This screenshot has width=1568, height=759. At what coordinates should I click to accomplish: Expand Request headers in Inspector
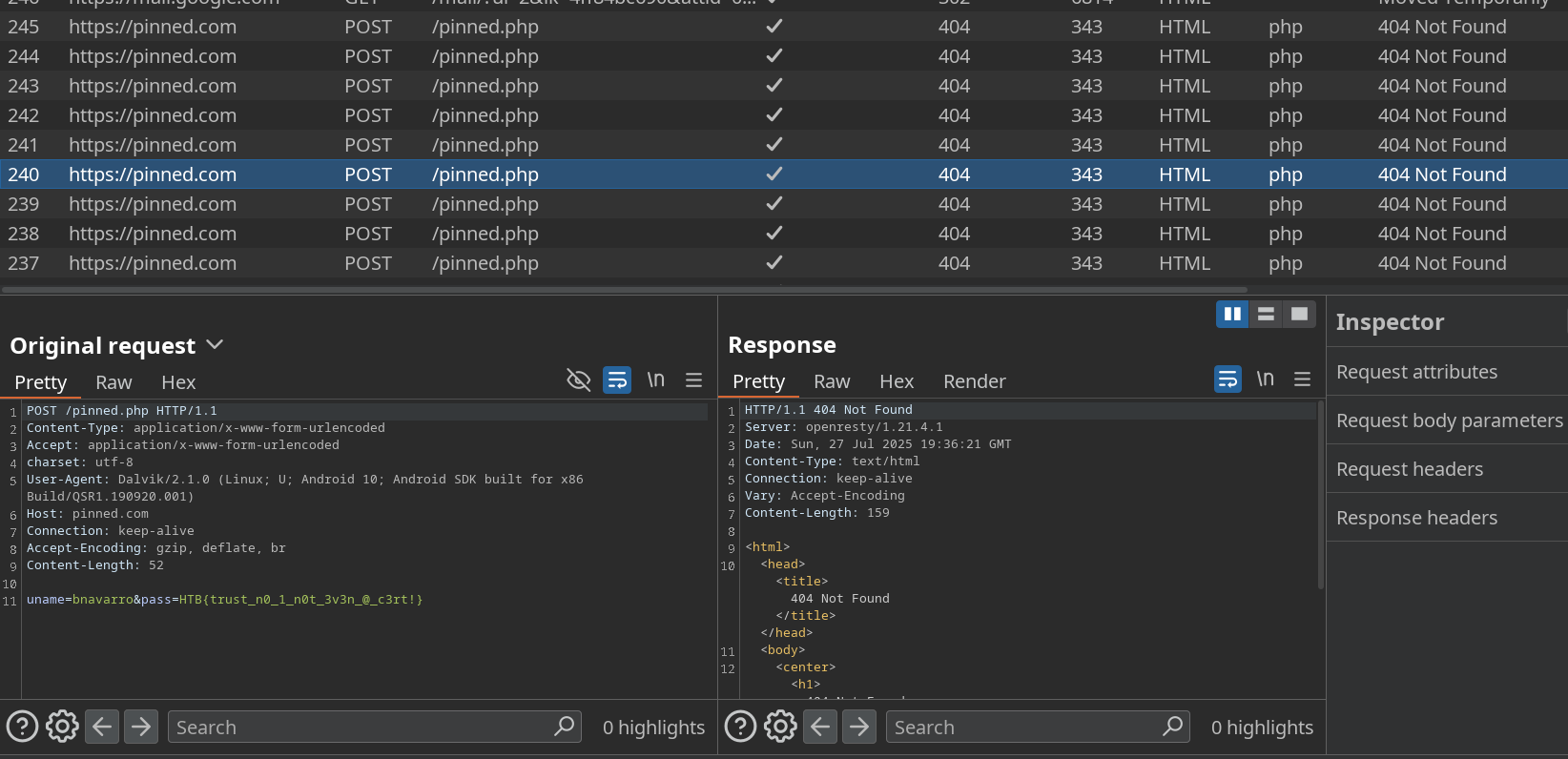coord(1447,469)
